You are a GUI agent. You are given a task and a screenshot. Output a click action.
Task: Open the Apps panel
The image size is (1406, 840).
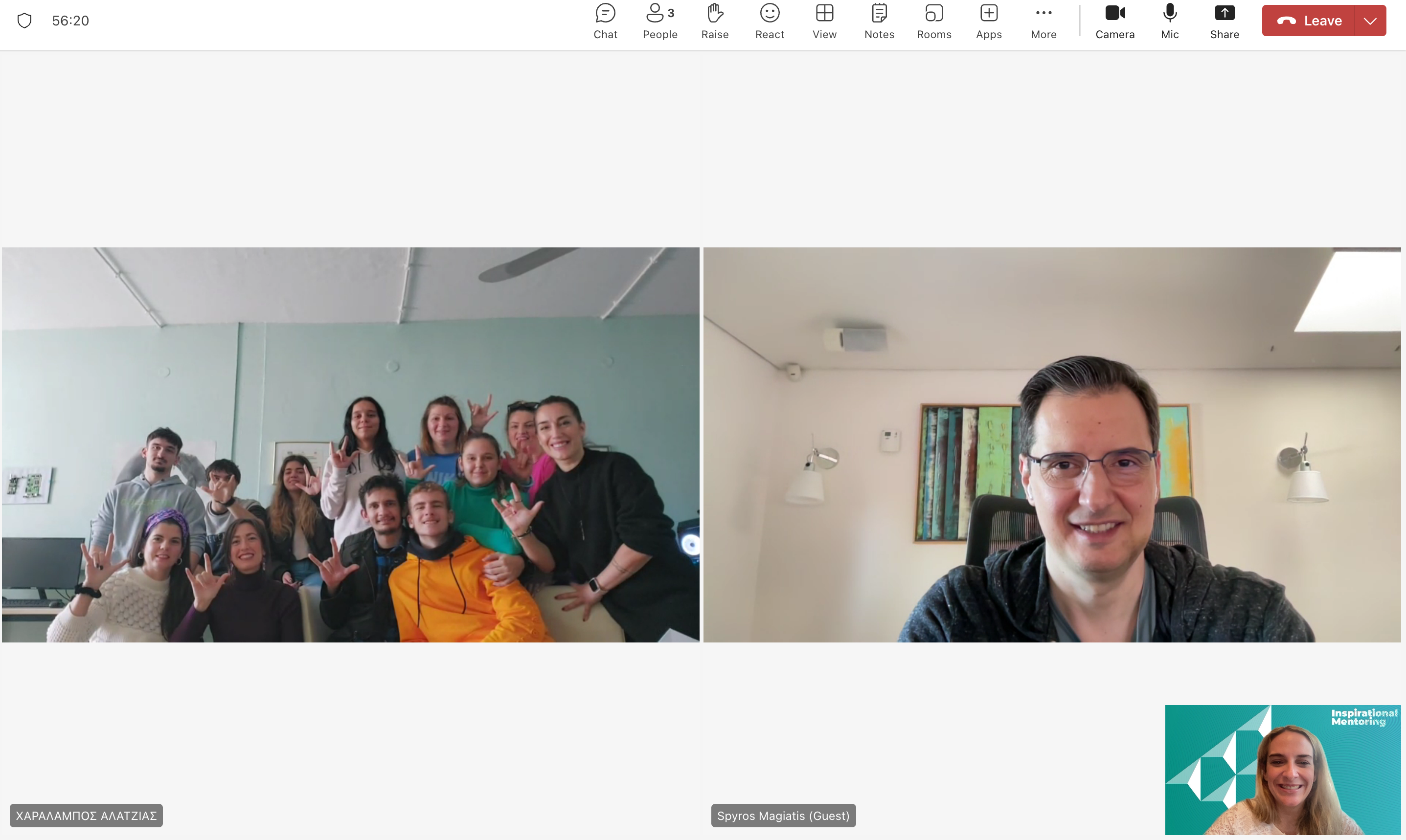point(989,21)
